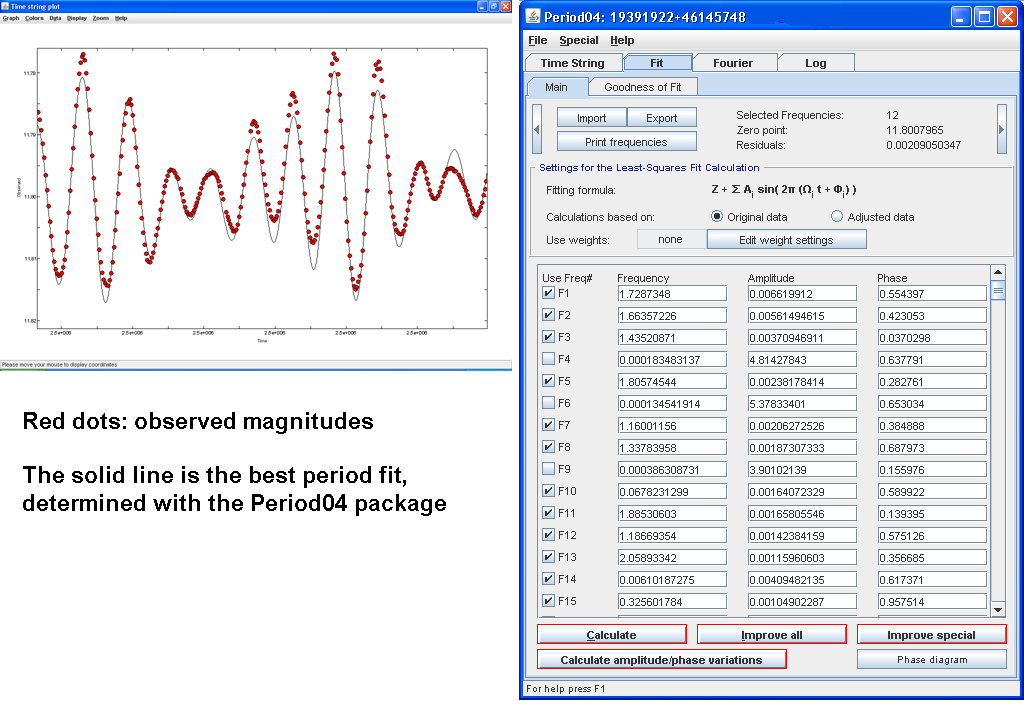Screen dimensions: 1024x719
Task: Click left arrow beside Import button
Action: (537, 129)
